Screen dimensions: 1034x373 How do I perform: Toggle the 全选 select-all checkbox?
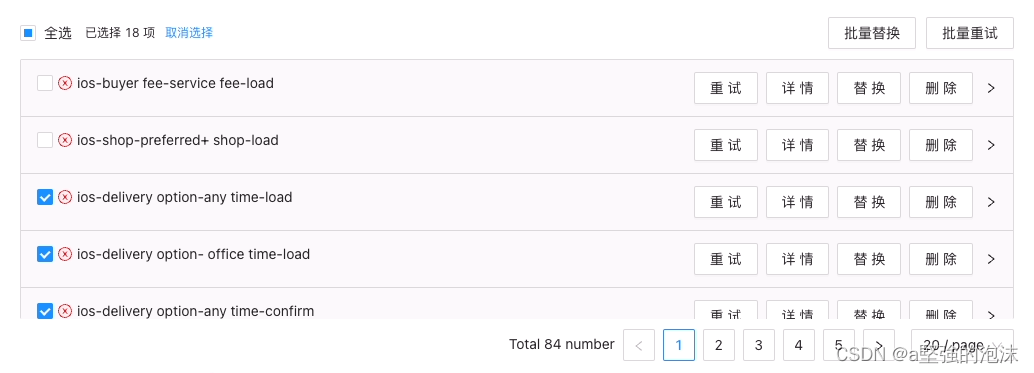pyautogui.click(x=28, y=32)
